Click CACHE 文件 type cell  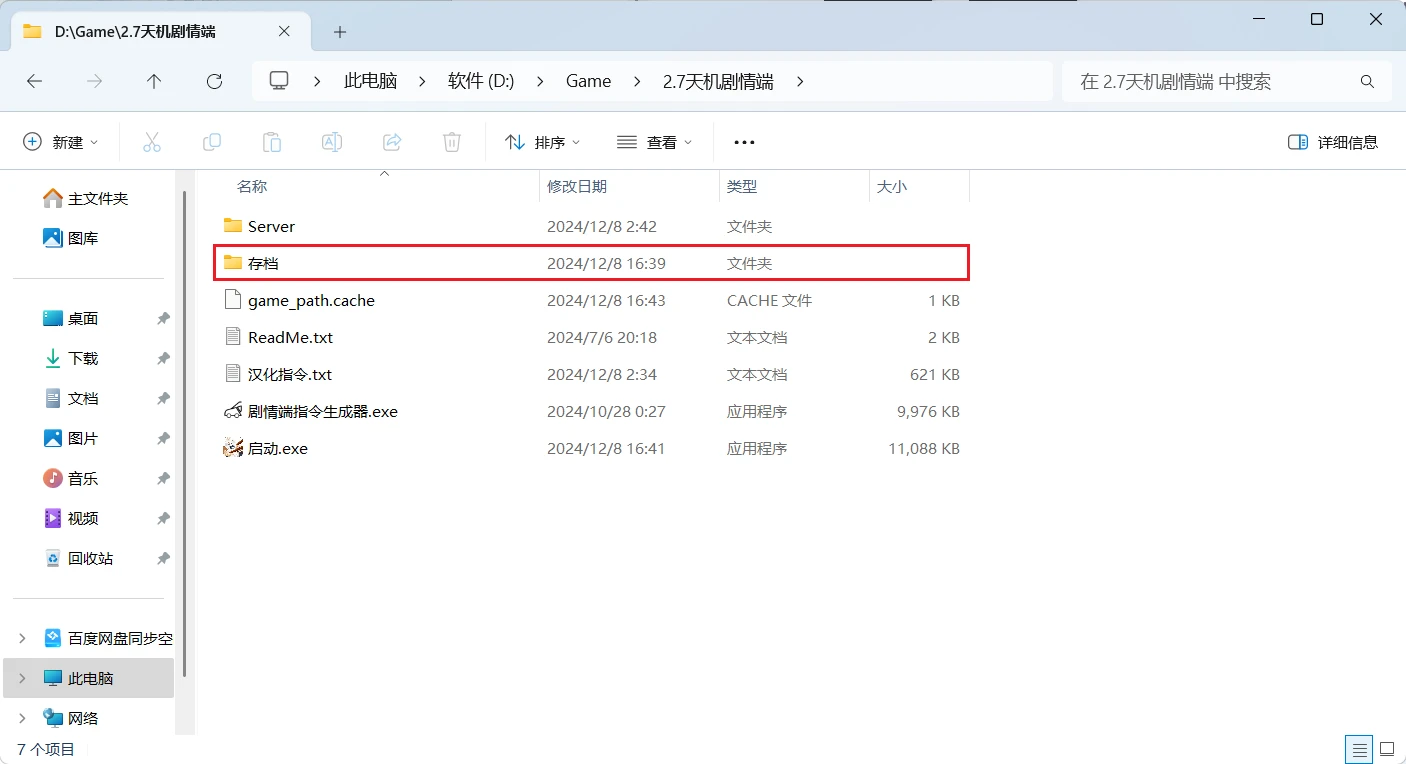tap(769, 300)
